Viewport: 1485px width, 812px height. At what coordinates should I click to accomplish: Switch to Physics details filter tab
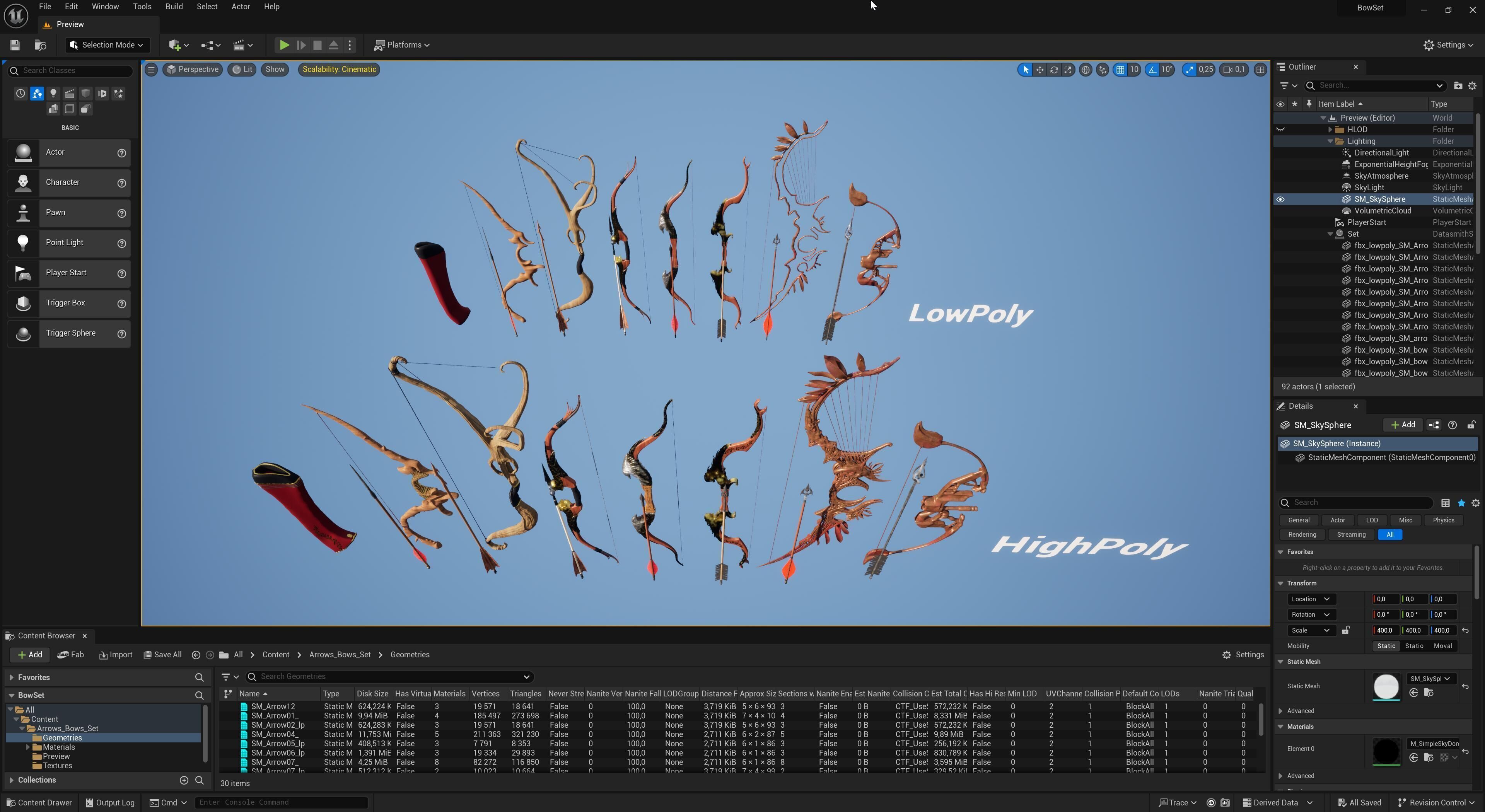(1443, 520)
